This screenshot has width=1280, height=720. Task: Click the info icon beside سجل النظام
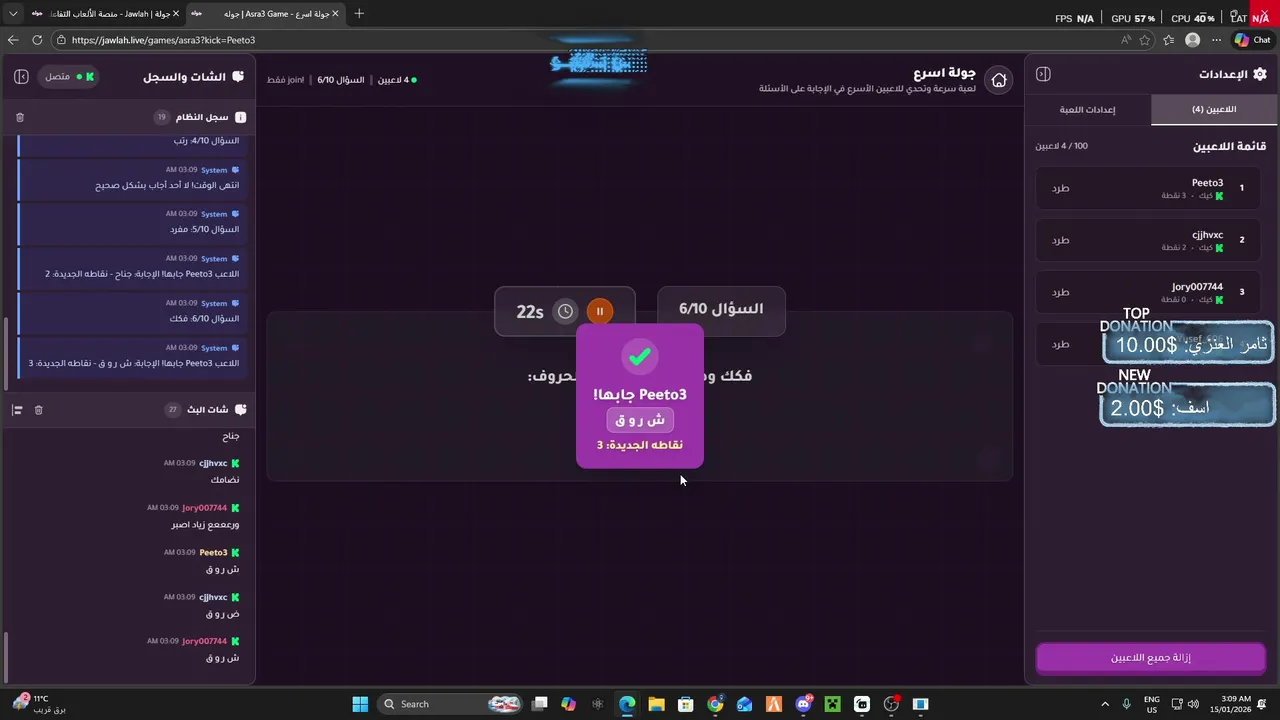point(240,117)
